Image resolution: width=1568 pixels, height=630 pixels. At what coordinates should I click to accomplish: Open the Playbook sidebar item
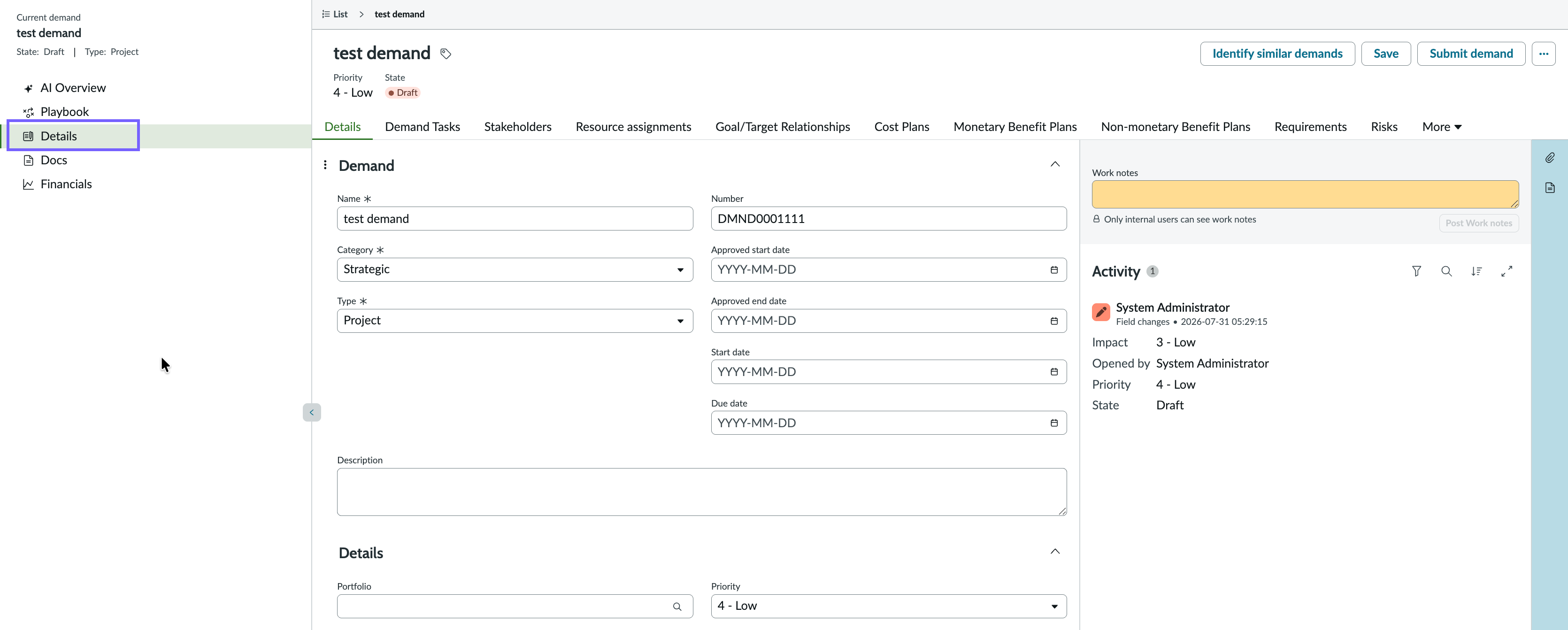[64, 112]
